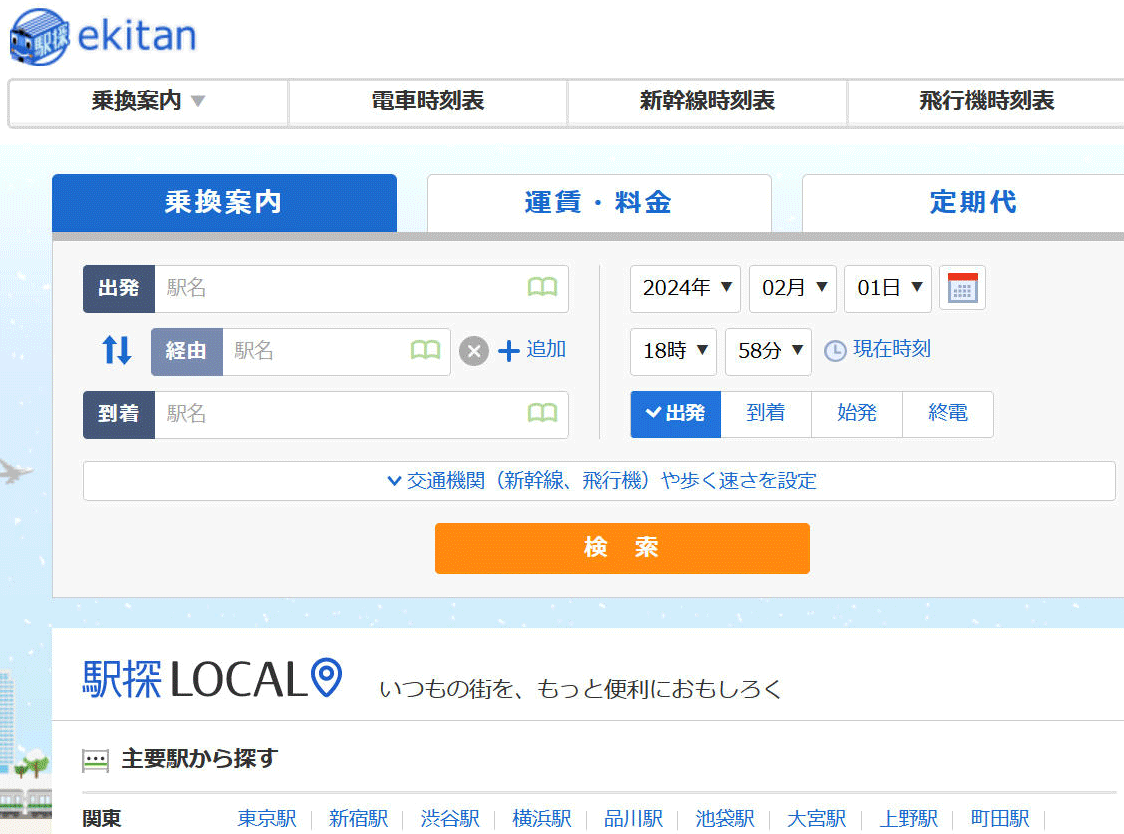The width and height of the screenshot is (1124, 834).
Task: Select 終電 last train option
Action: 947,413
